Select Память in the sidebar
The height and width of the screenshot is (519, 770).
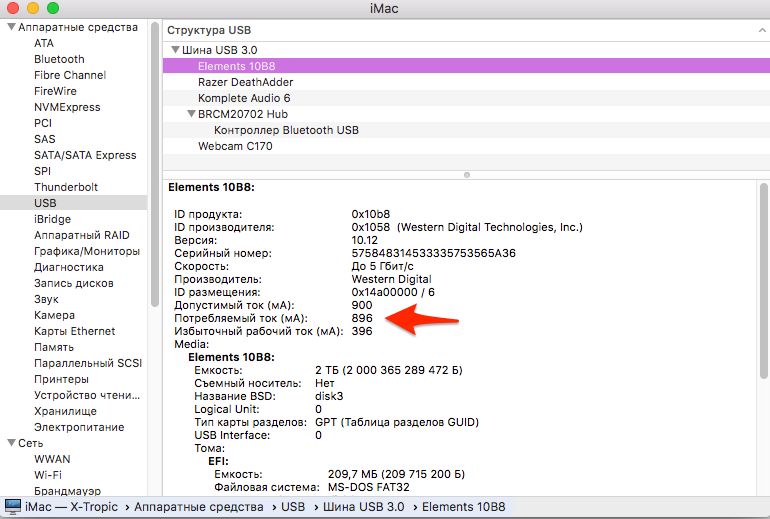[54, 347]
